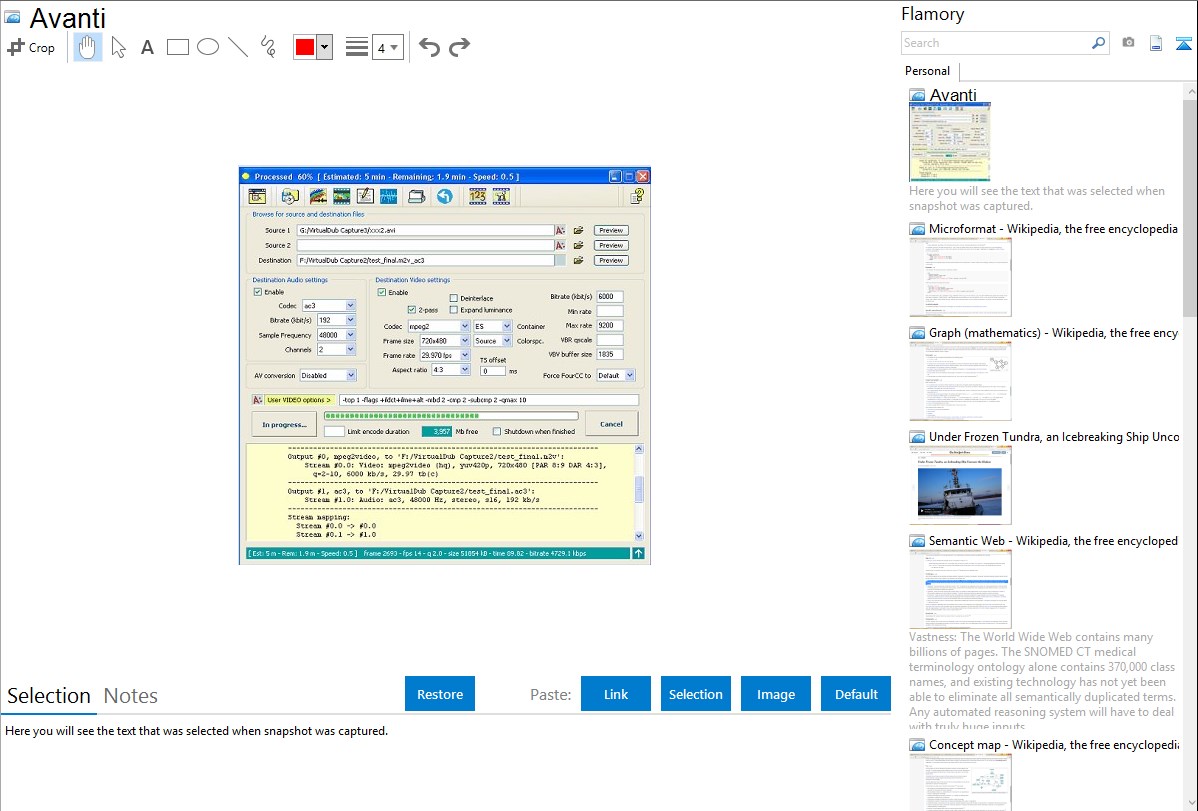
Task: Redo the annotation
Action: click(x=459, y=47)
